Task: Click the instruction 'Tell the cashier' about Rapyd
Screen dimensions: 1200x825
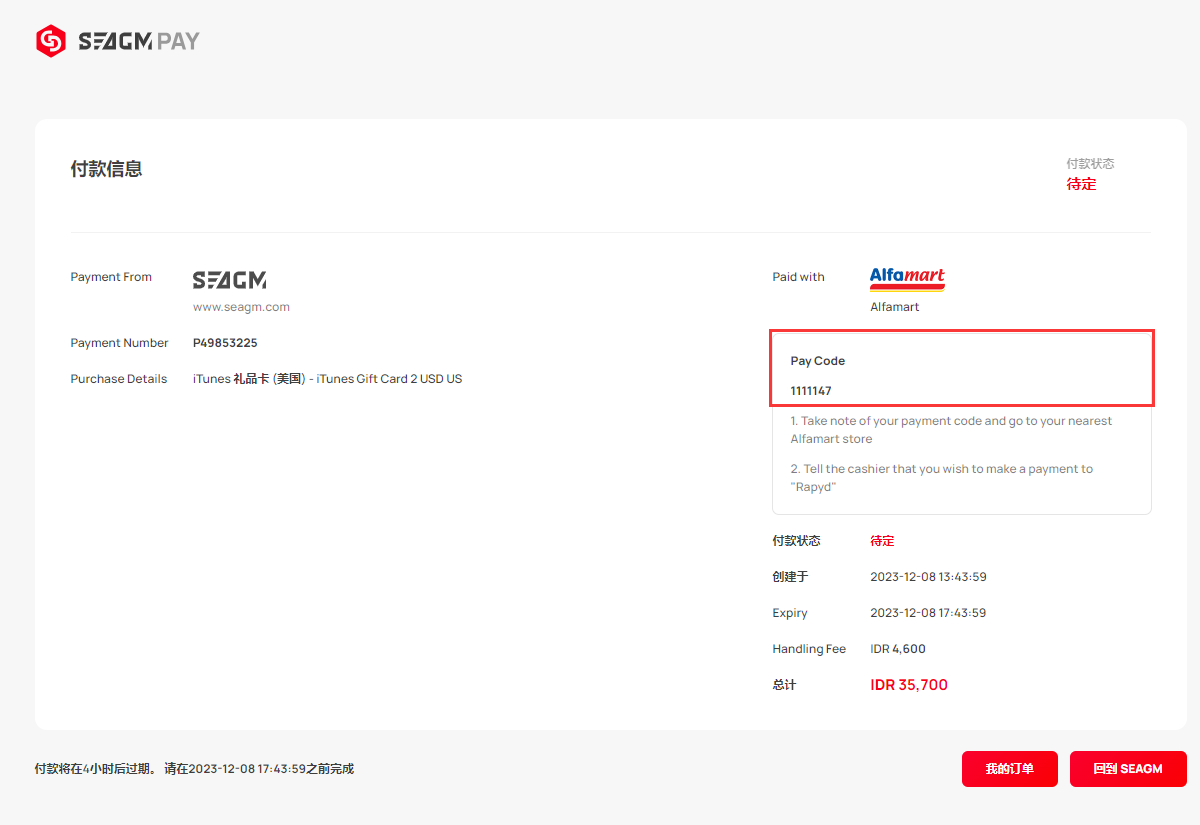Action: [941, 478]
